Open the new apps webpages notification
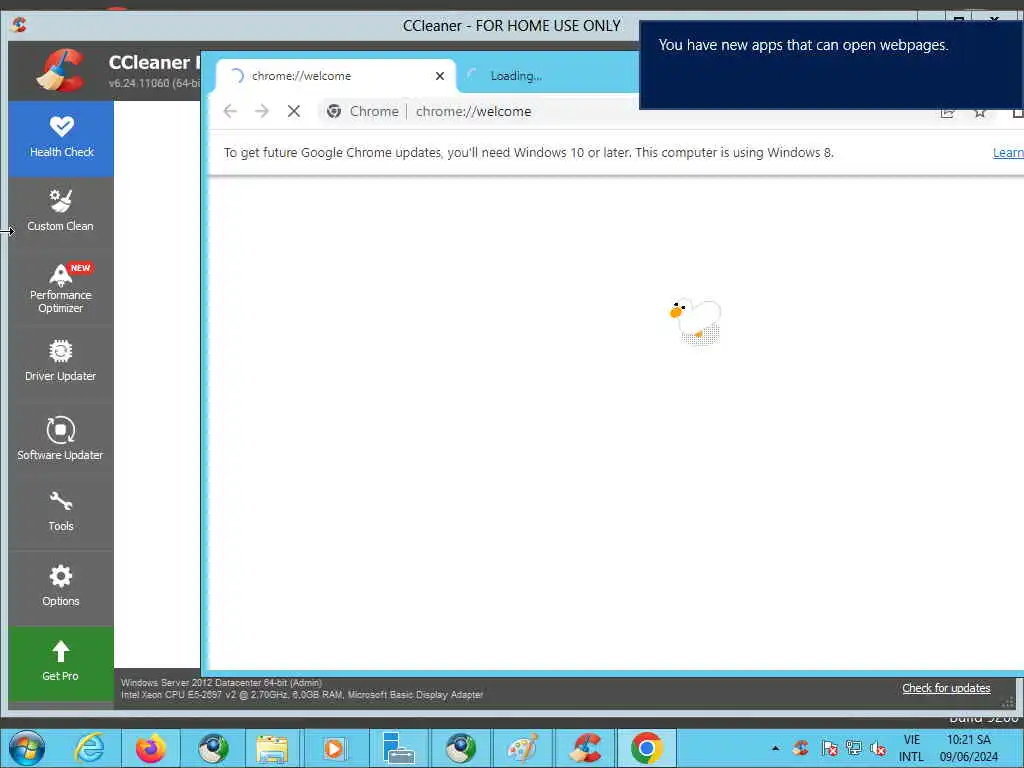The height and width of the screenshot is (768, 1024). [831, 64]
